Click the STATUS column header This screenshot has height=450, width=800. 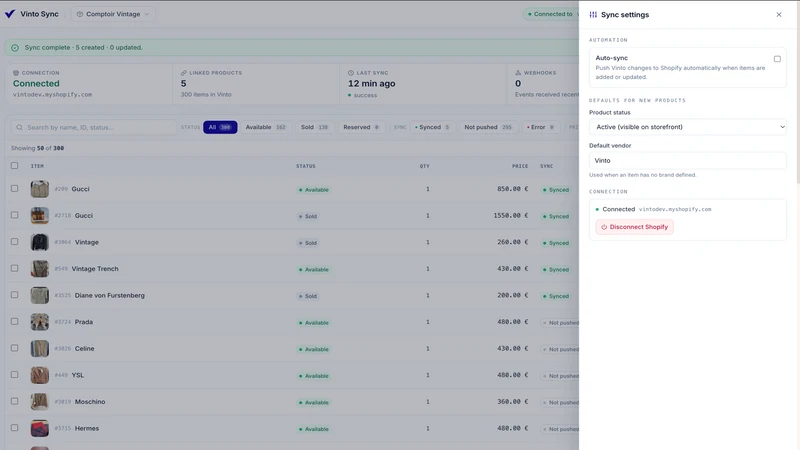[306, 166]
